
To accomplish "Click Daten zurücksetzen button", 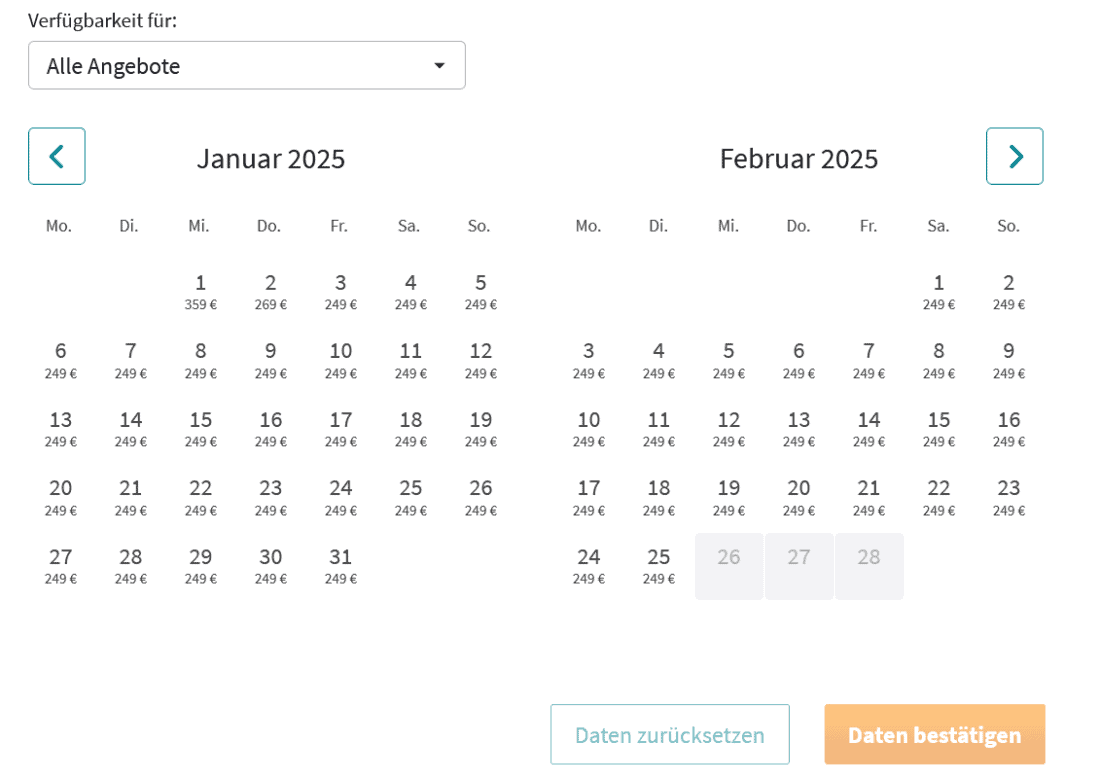I will [x=669, y=735].
